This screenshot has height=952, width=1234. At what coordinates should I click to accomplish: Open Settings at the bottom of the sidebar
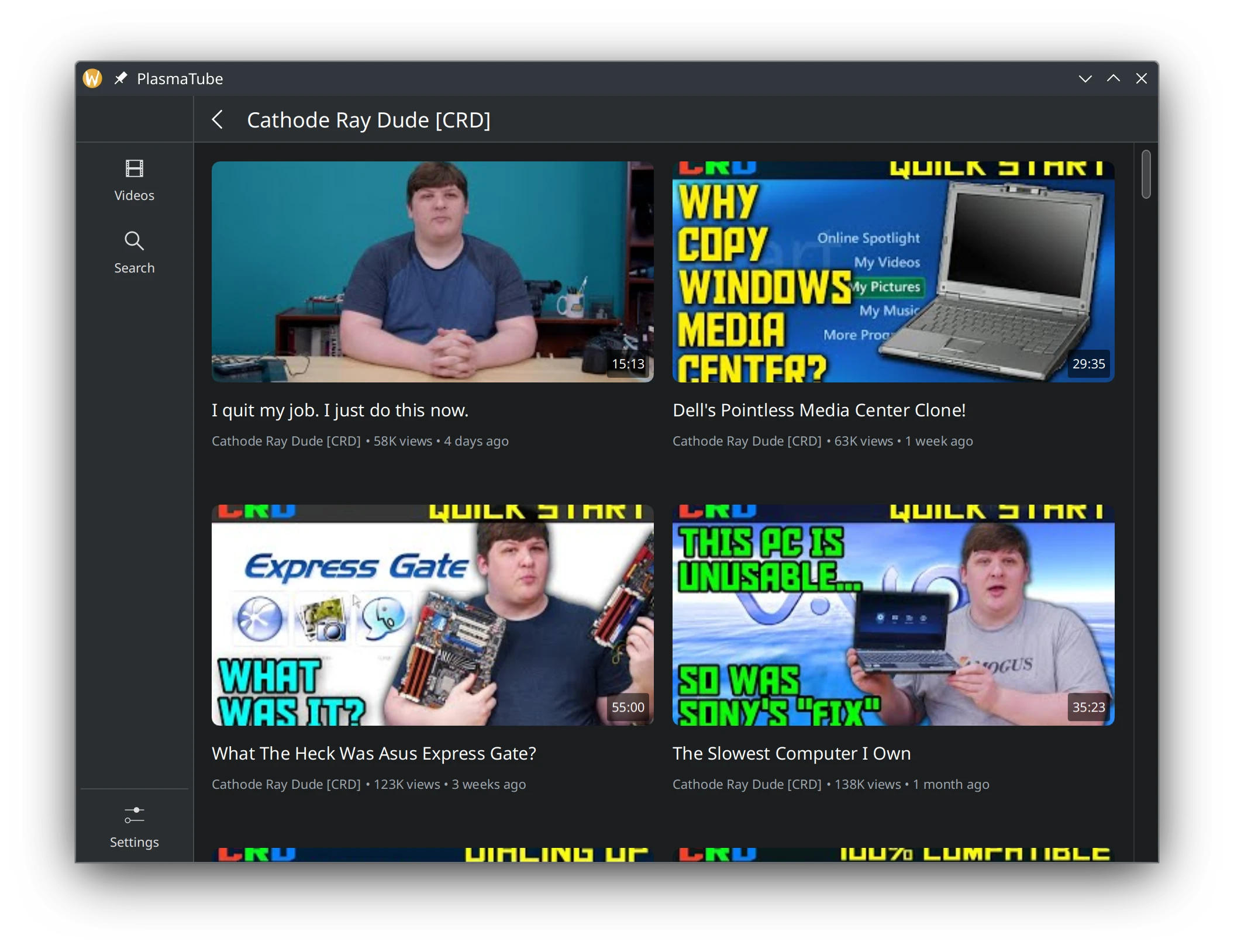pos(134,827)
